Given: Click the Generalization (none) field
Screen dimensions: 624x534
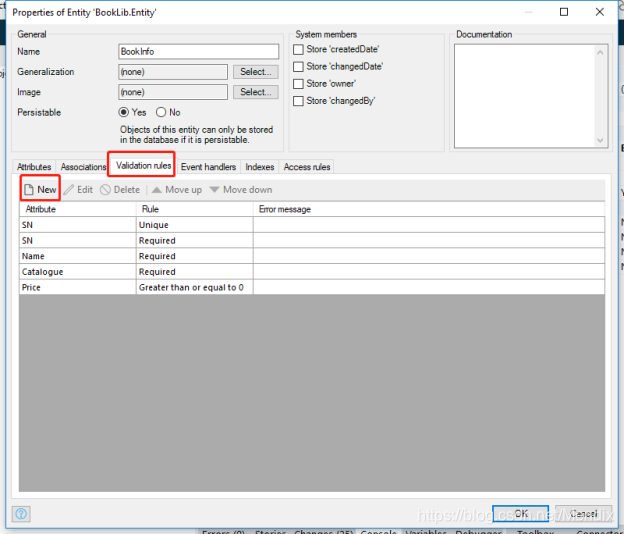Looking at the screenshot, I should (x=173, y=72).
